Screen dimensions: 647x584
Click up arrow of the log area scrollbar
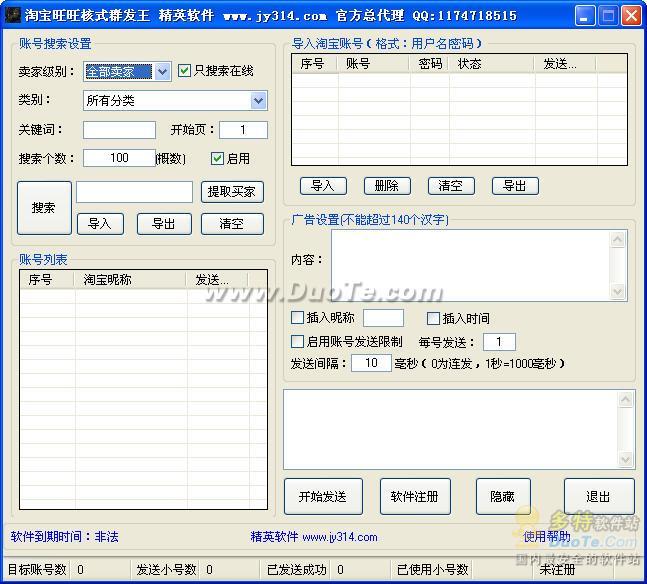[626, 399]
